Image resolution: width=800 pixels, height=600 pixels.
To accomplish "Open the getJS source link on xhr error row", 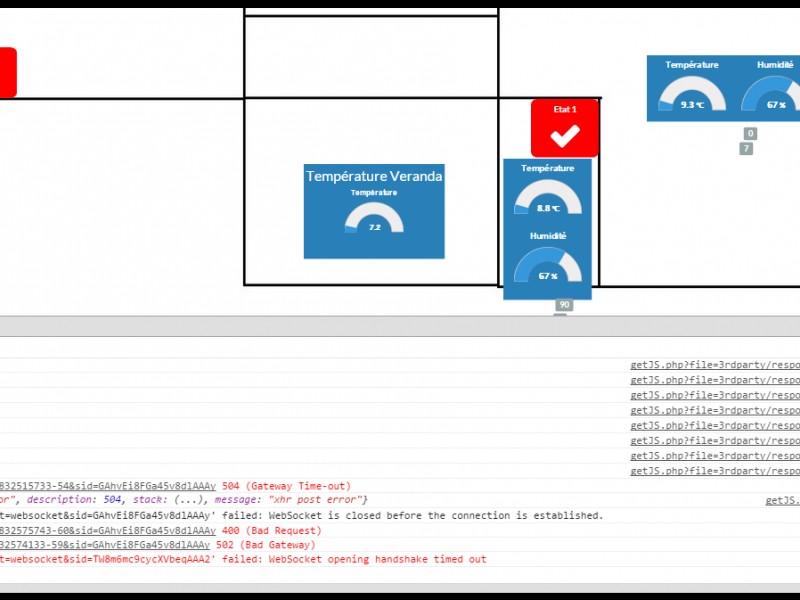I will [x=781, y=500].
